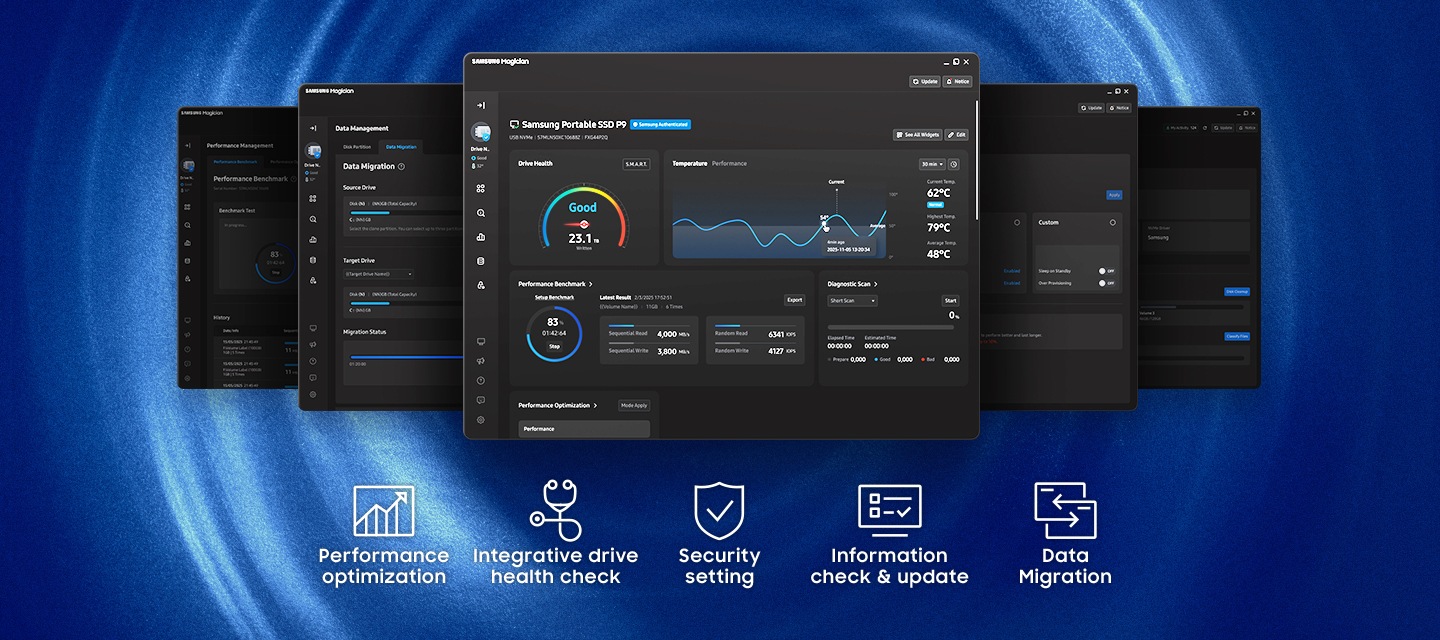Click the Disk Cleanup button
The height and width of the screenshot is (640, 1440).
click(x=1237, y=292)
